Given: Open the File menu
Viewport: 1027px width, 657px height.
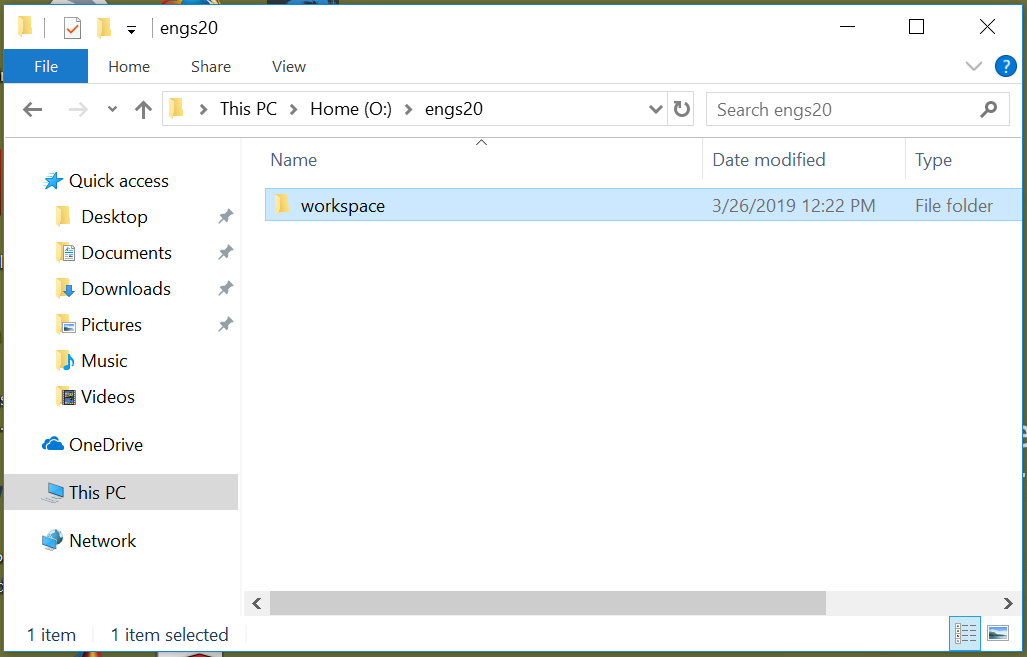Looking at the screenshot, I should click(x=46, y=66).
